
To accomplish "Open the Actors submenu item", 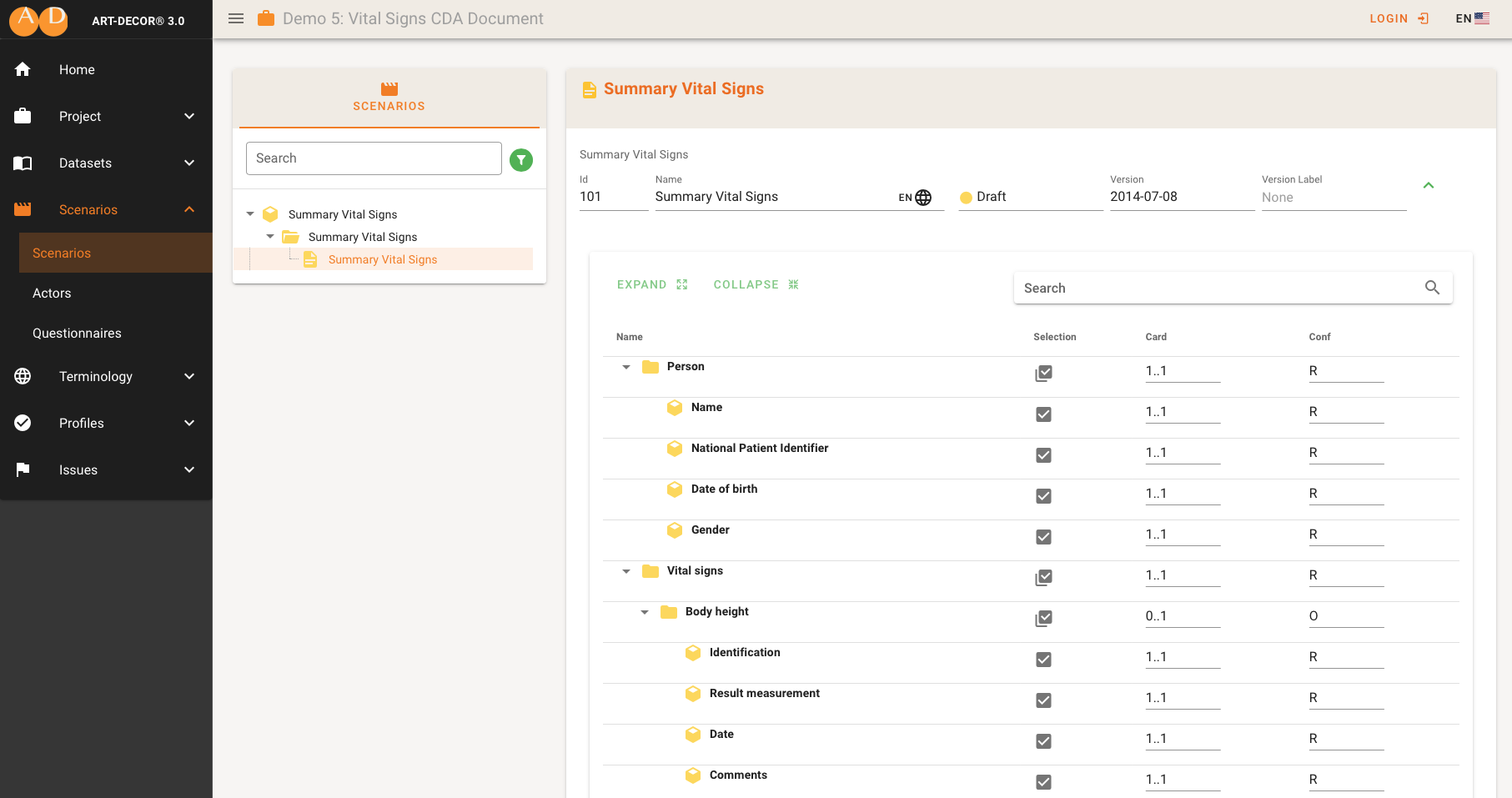I will [x=52, y=294].
